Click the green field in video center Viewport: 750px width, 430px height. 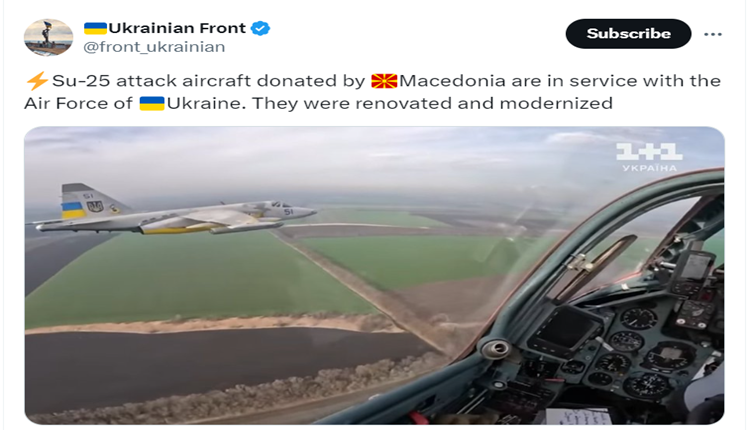tap(411, 258)
